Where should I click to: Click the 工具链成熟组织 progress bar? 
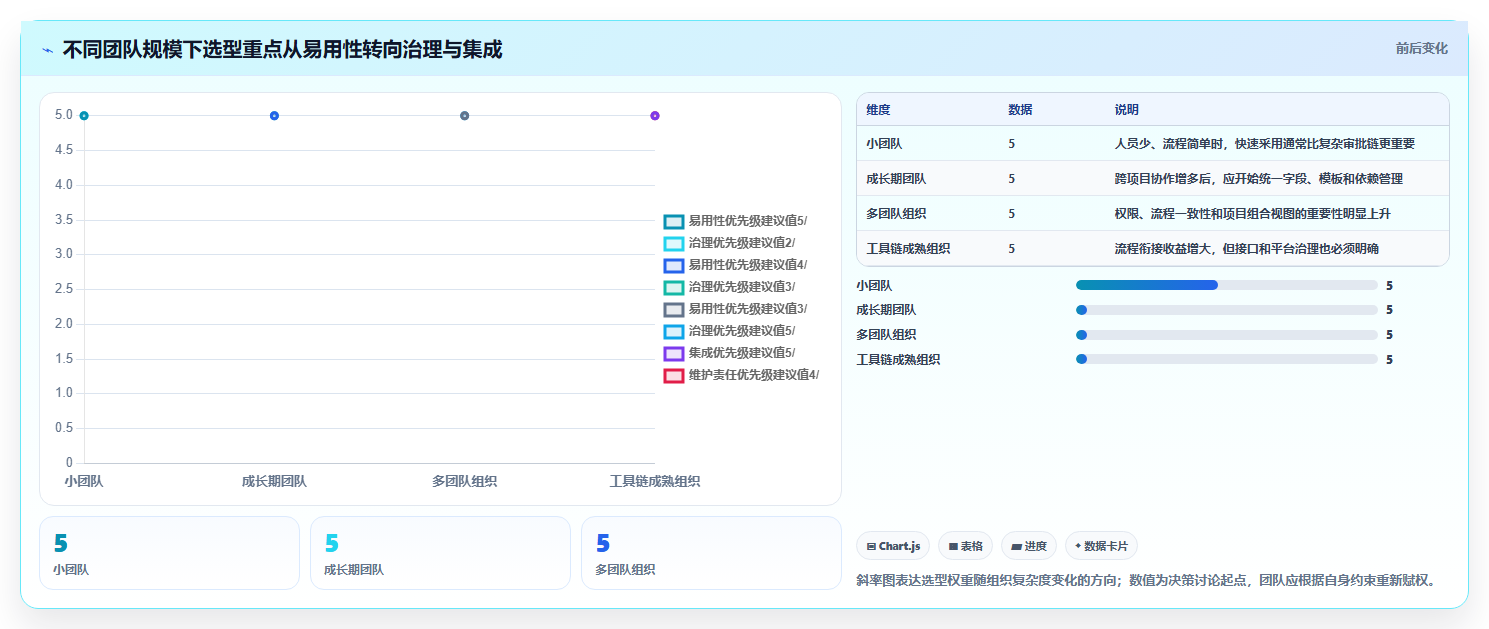point(1227,359)
